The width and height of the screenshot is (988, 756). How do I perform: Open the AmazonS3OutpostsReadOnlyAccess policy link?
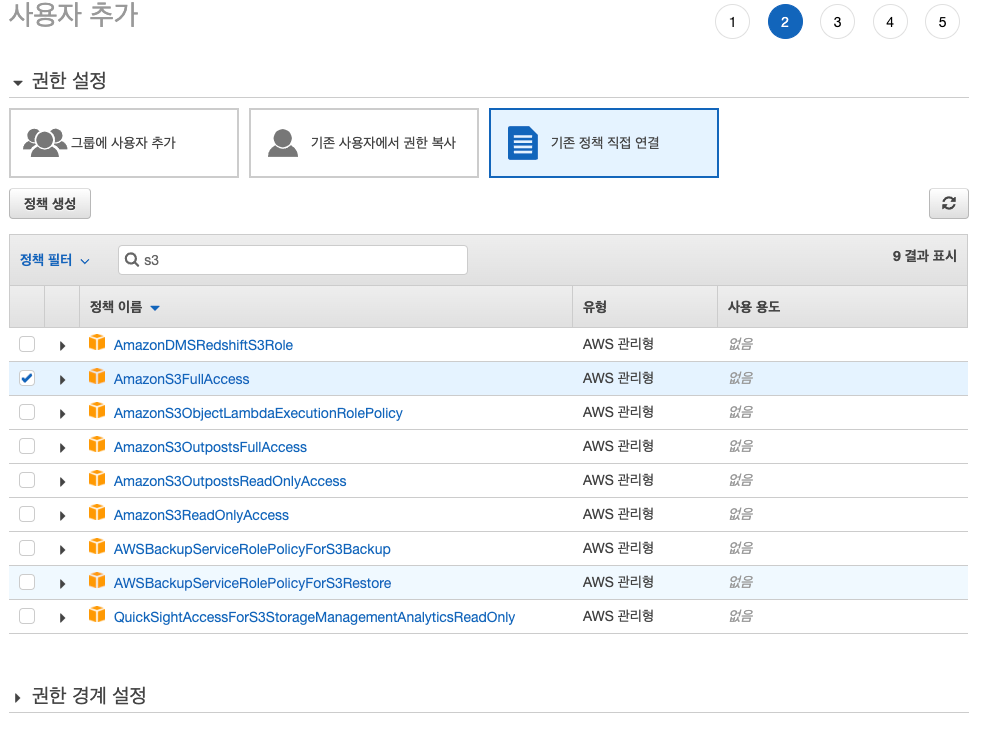pos(230,481)
